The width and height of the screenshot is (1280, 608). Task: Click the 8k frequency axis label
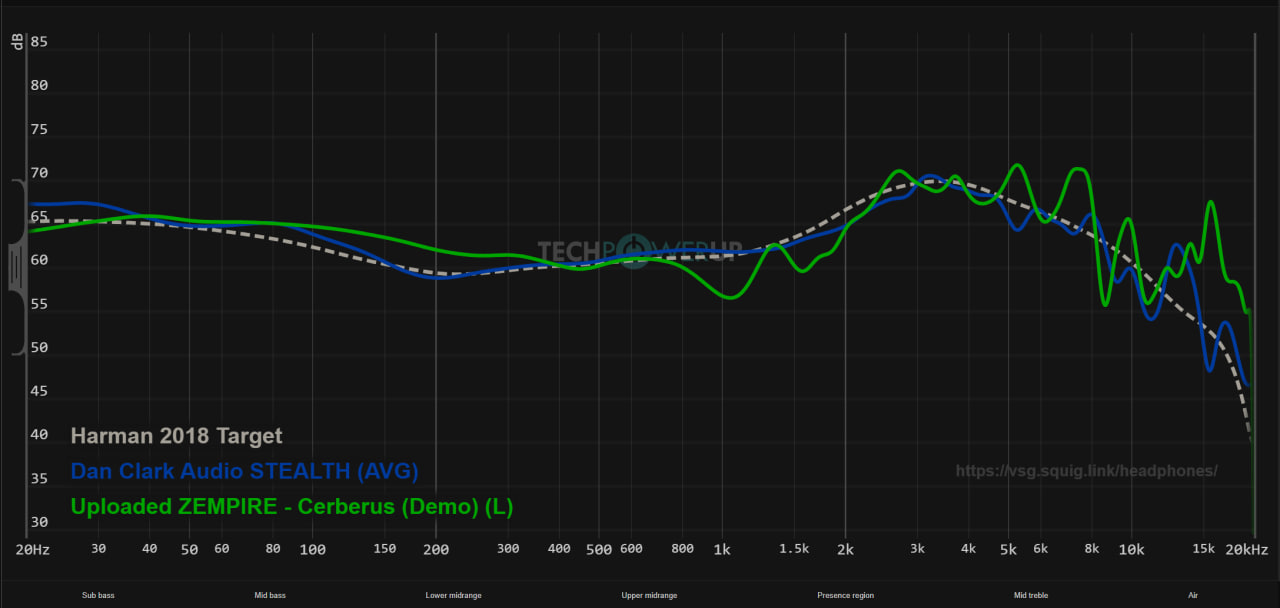click(1092, 549)
